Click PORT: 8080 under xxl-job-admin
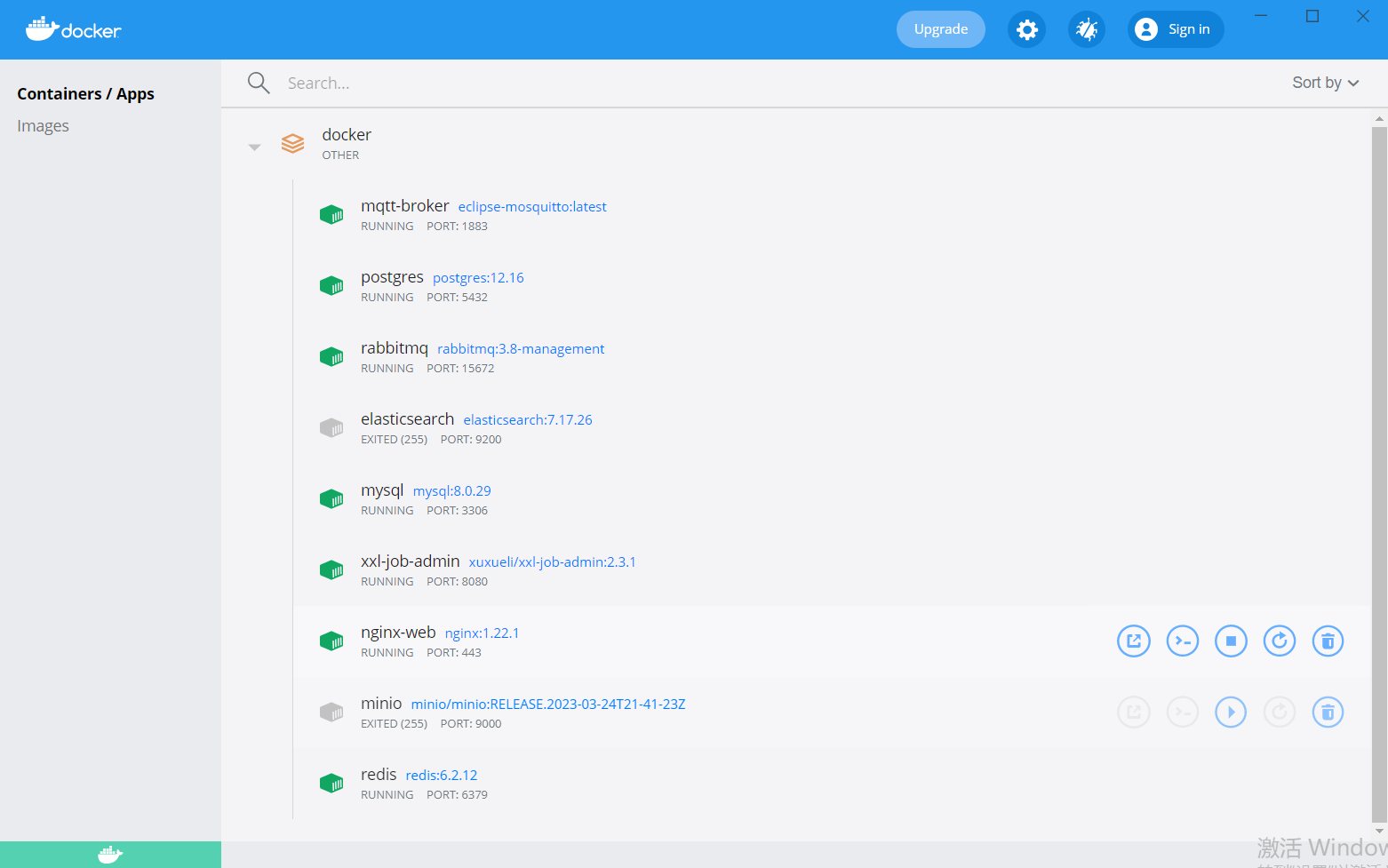This screenshot has height=868, width=1388. pyautogui.click(x=457, y=581)
